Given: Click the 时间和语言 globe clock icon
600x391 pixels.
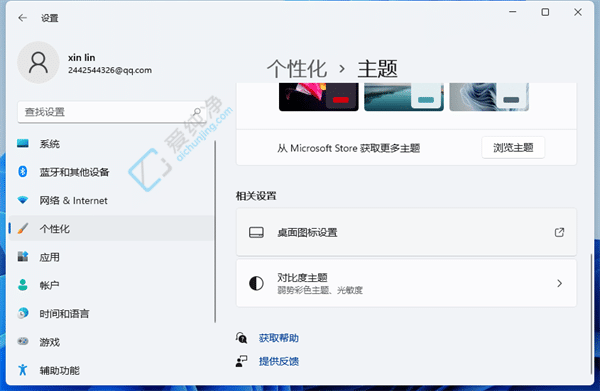Looking at the screenshot, I should 23,313.
